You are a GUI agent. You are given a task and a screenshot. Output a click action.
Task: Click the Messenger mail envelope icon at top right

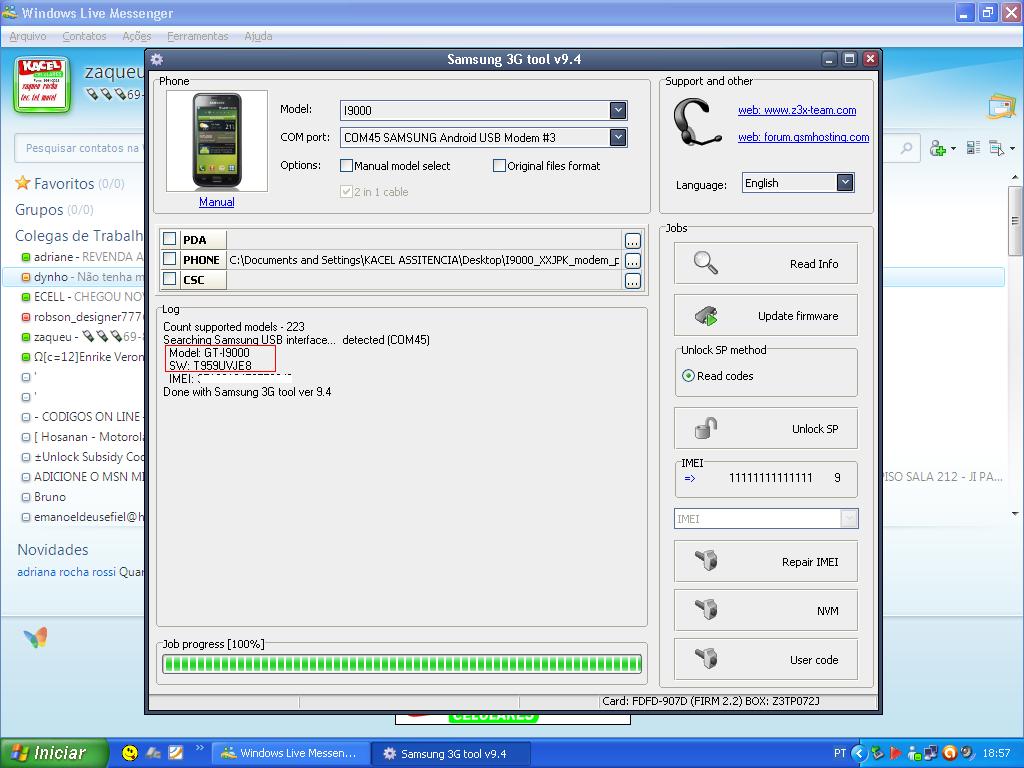click(x=1001, y=107)
